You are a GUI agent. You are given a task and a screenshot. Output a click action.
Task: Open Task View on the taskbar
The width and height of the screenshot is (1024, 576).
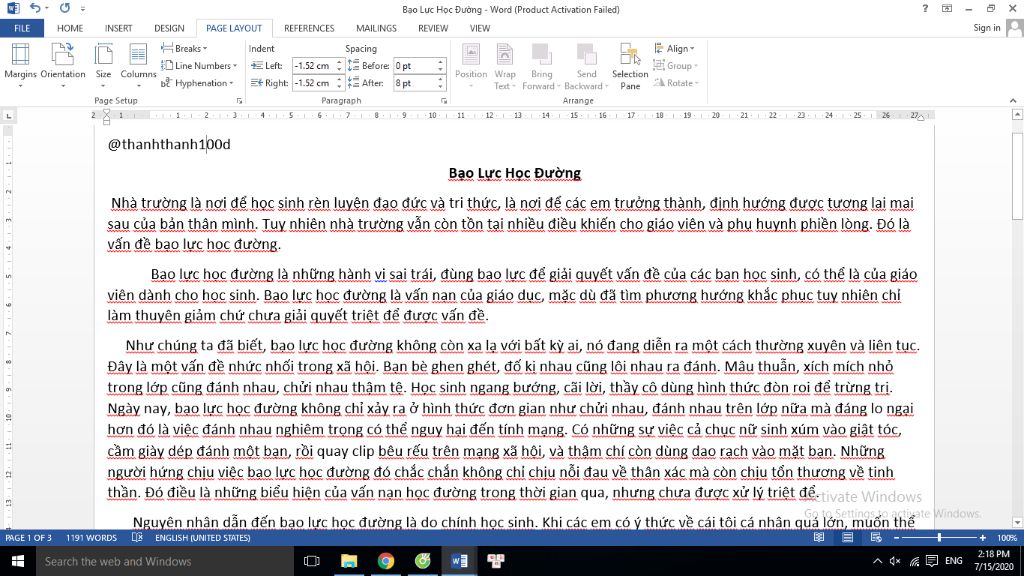coord(312,561)
